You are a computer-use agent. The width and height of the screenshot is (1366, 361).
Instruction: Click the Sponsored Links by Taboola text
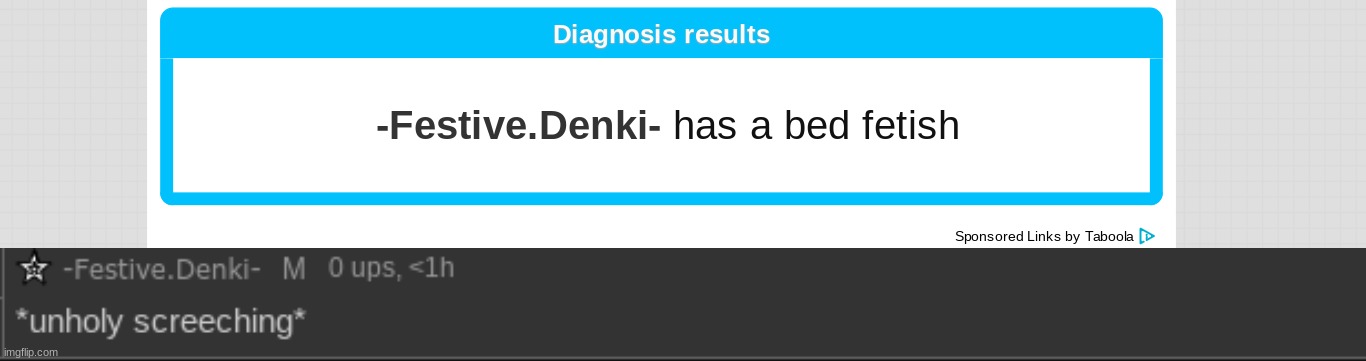(x=1044, y=237)
